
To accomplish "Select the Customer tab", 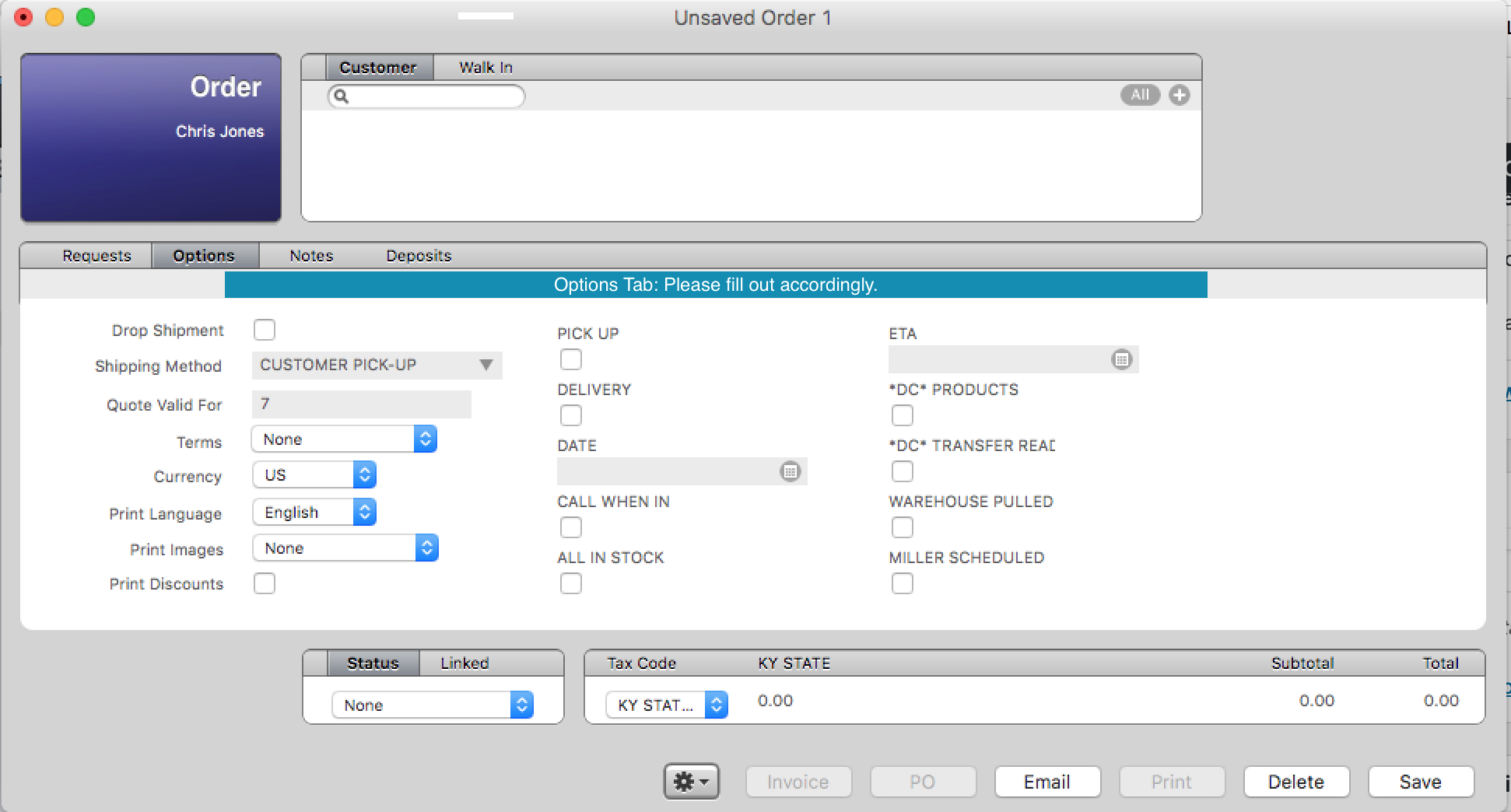I will point(378,68).
